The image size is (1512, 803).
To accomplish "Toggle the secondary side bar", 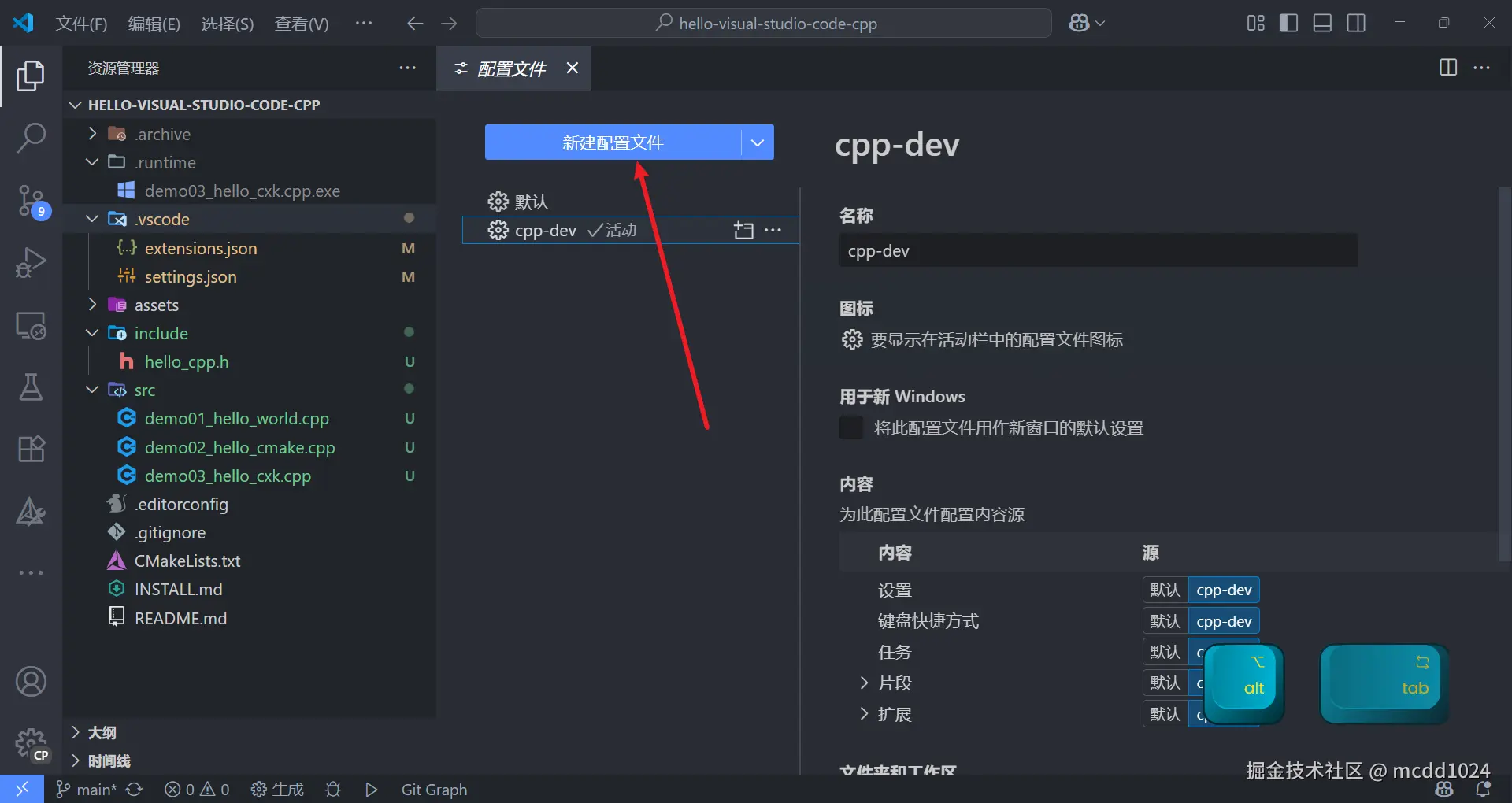I will (1356, 24).
